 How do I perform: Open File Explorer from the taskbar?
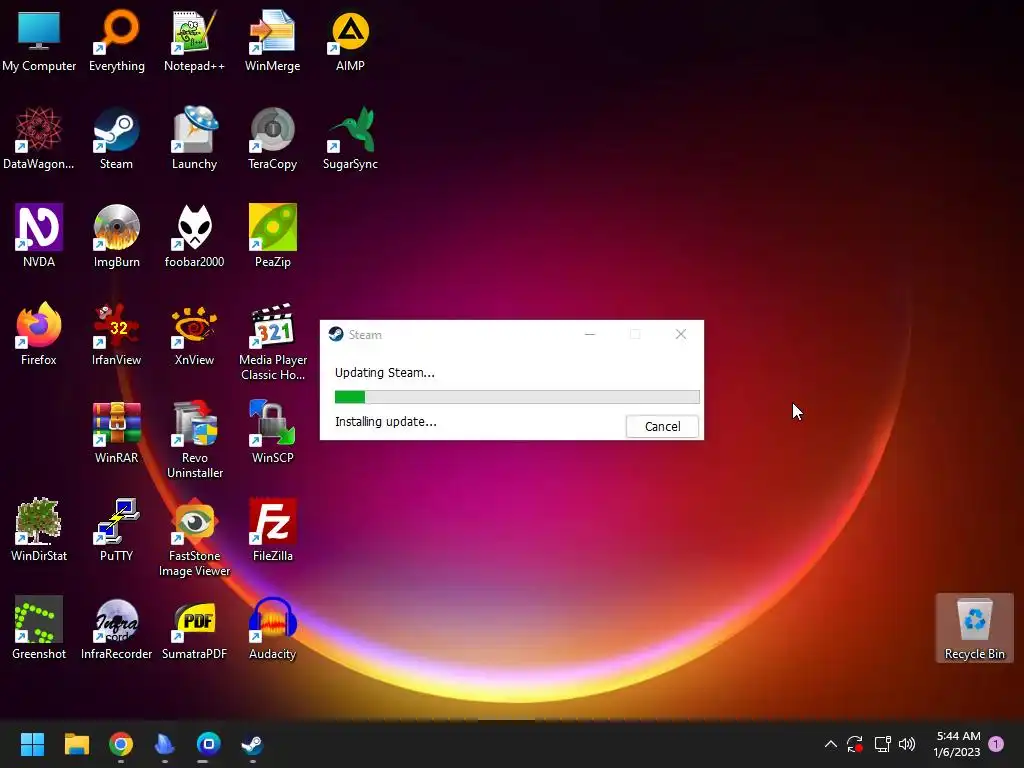[x=76, y=744]
